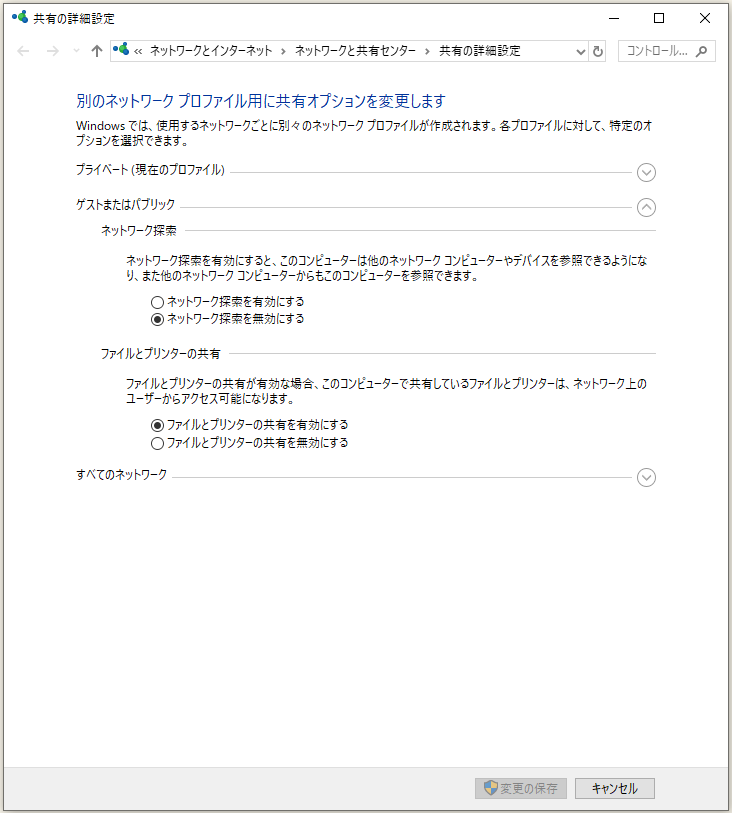Screen dimensions: 732x813
Task: Open the dropdown arrow after ネットワークと共有センター
Action: (x=427, y=51)
